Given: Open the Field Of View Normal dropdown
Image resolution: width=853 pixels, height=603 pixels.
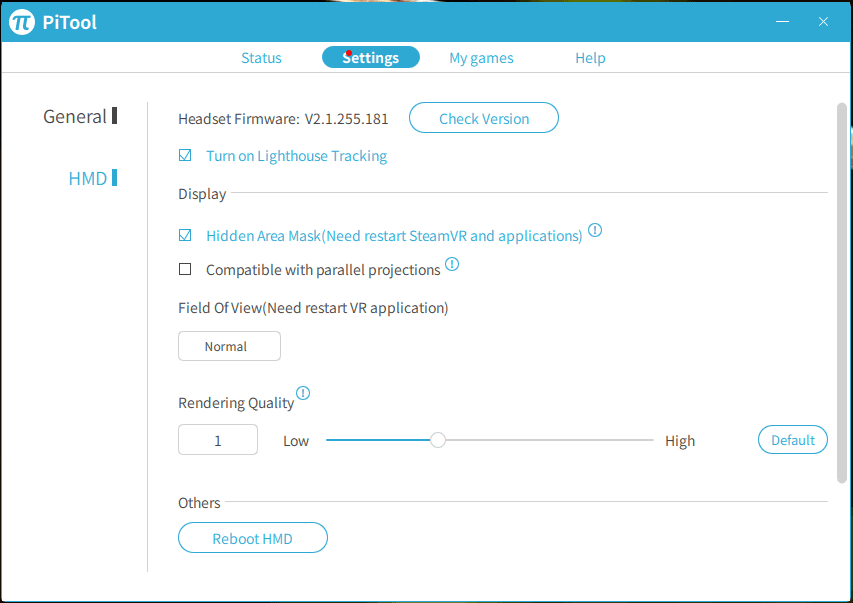Looking at the screenshot, I should pyautogui.click(x=230, y=346).
